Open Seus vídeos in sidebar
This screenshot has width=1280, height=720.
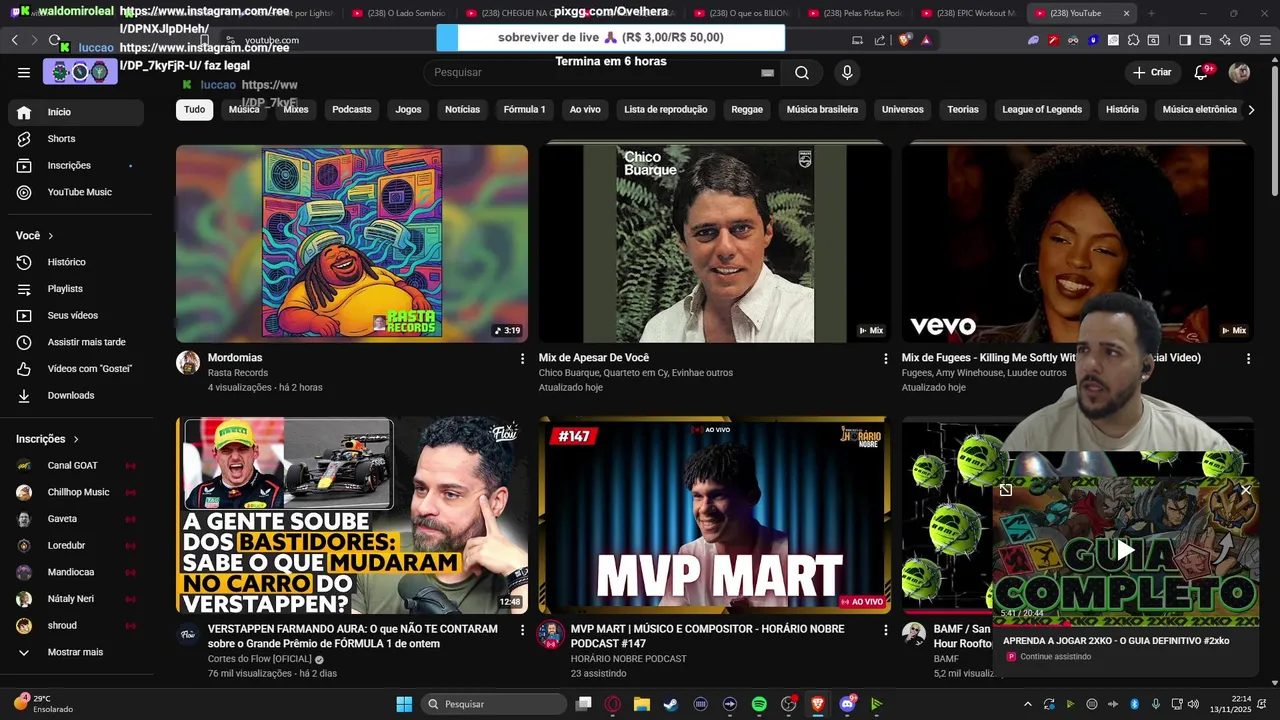click(76, 315)
